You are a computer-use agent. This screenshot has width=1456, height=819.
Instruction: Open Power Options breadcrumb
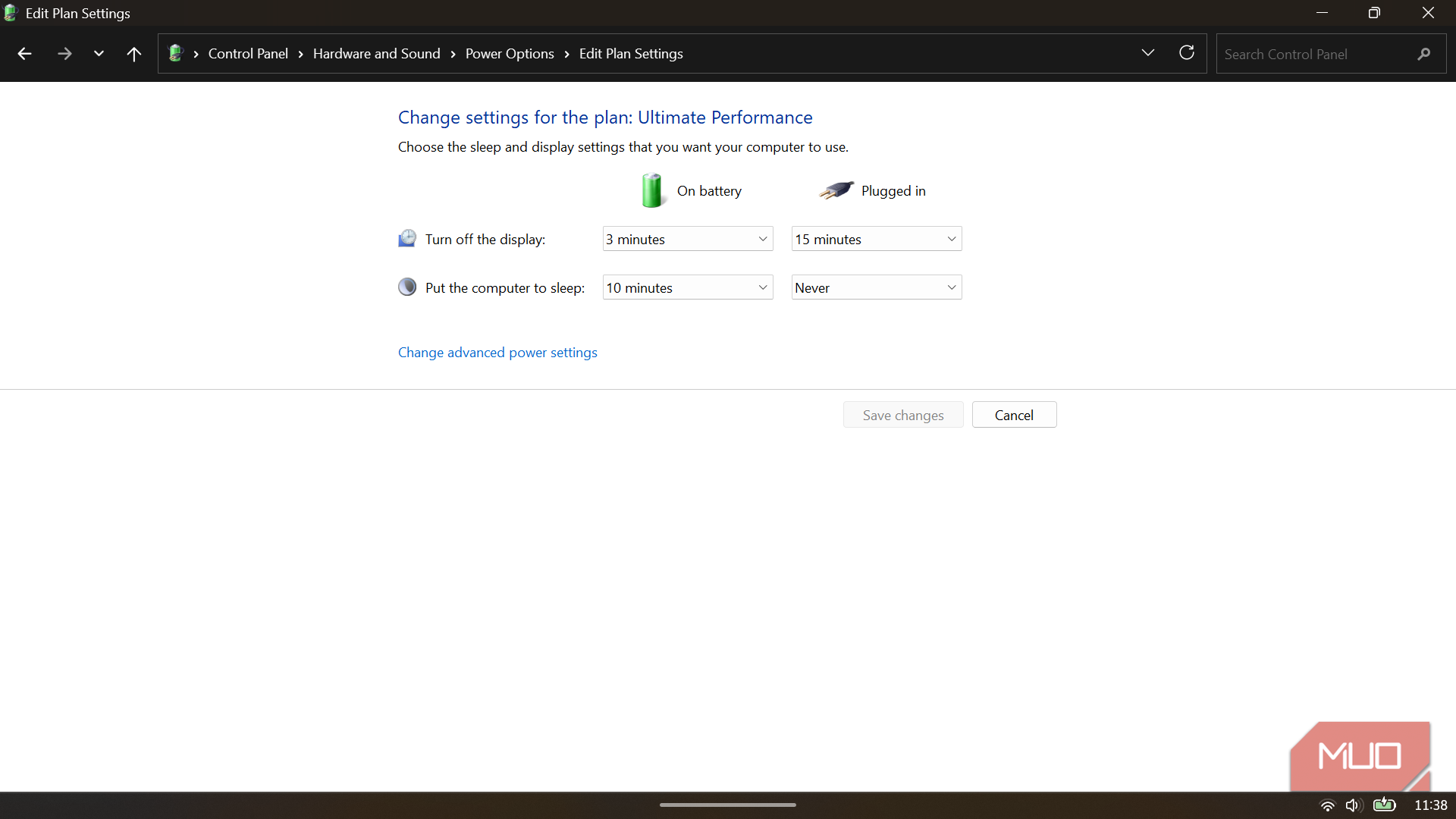510,54
